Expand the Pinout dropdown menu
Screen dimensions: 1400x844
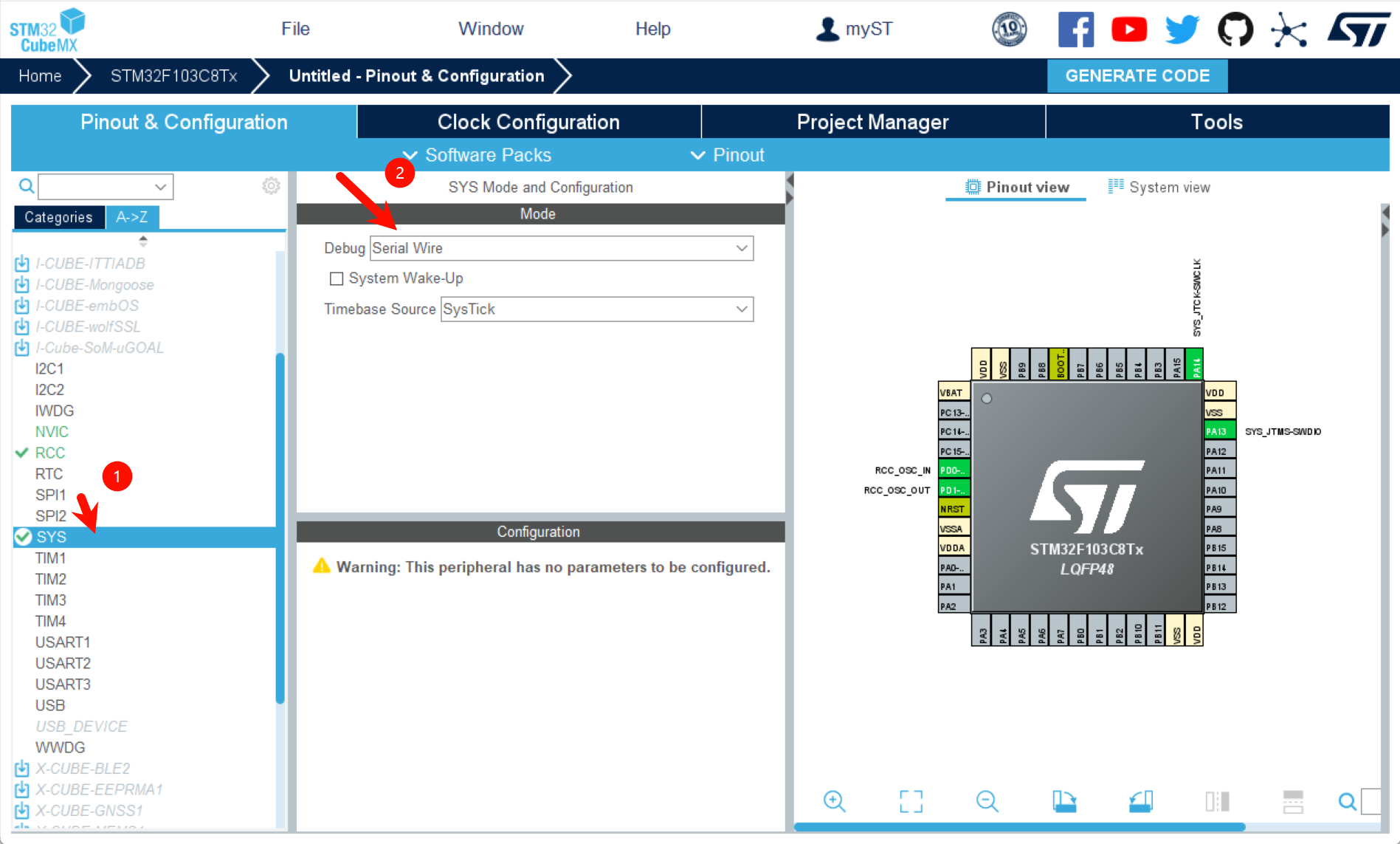(728, 155)
